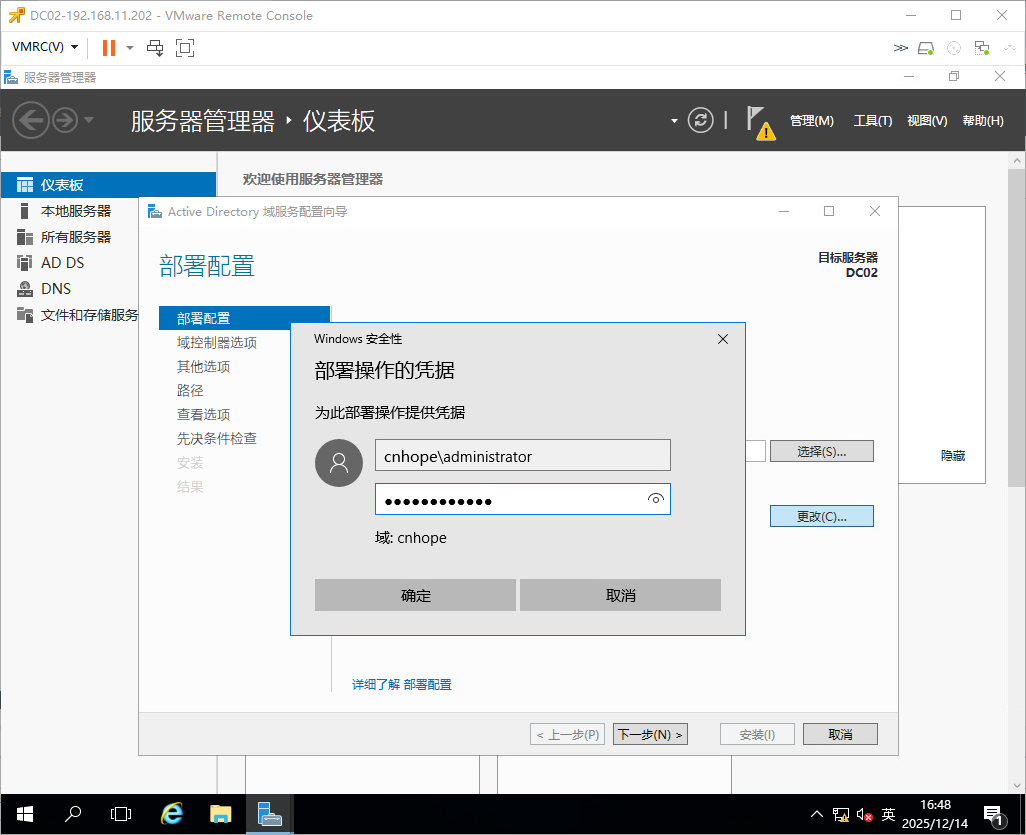1026x835 pixels.
Task: Click the 选择(S)... button
Action: coord(822,452)
